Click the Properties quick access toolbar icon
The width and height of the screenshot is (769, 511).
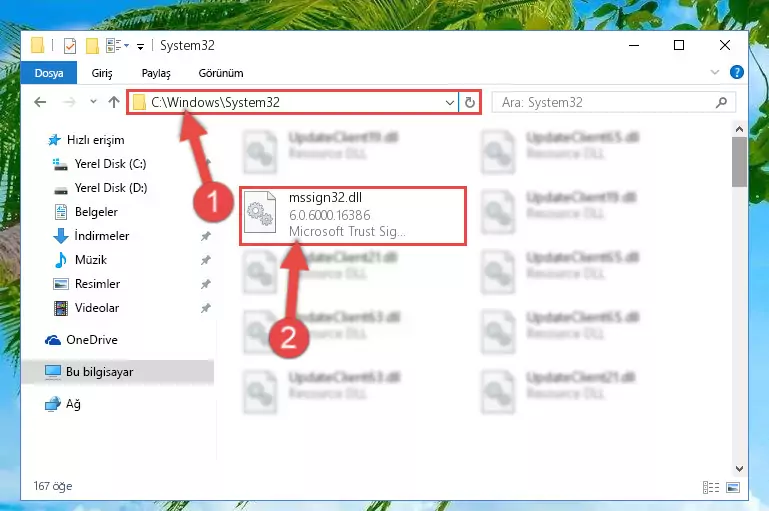click(70, 46)
